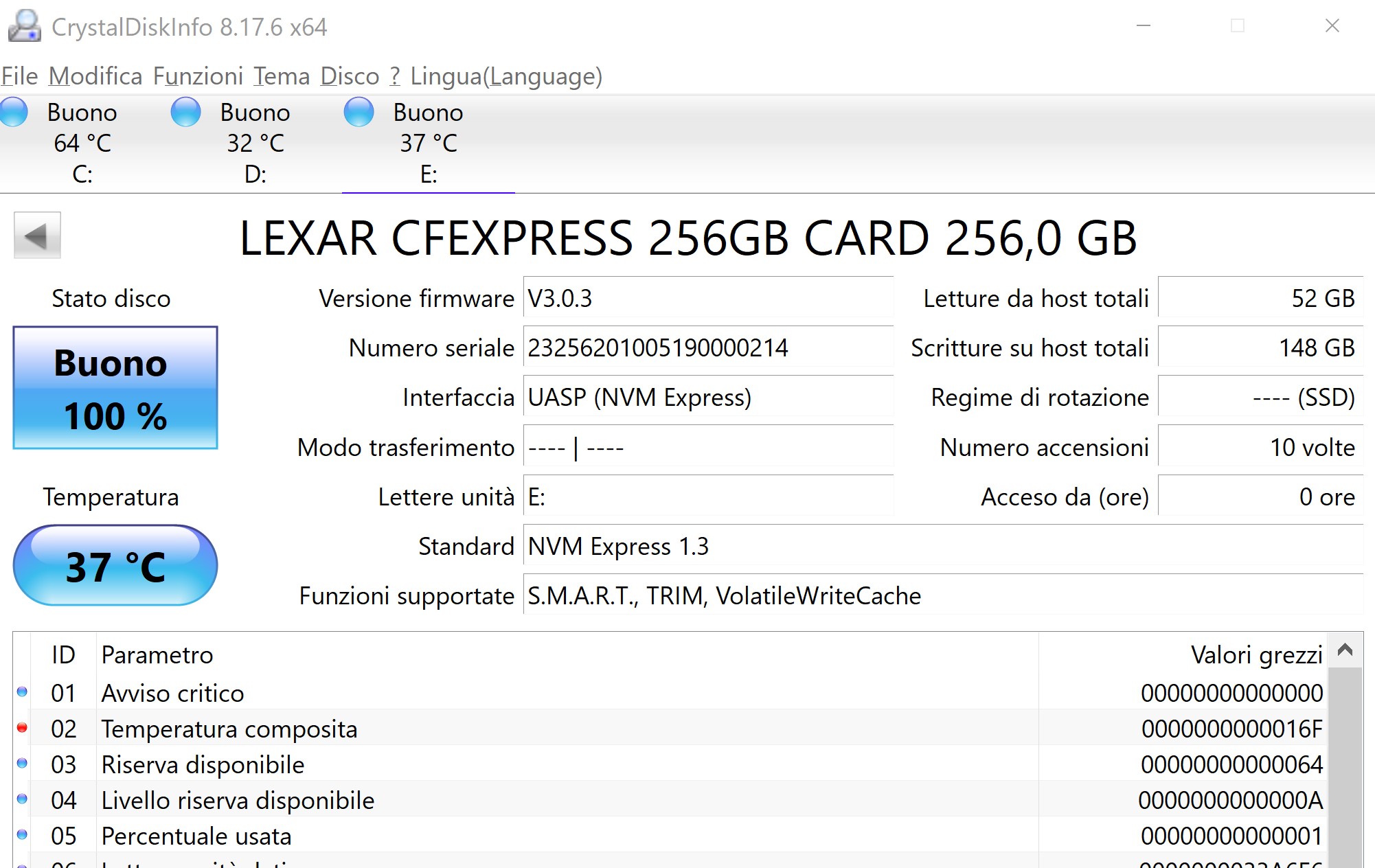This screenshot has height=868, width=1375.
Task: Select the Riserva disponibile row text
Action: point(203,764)
